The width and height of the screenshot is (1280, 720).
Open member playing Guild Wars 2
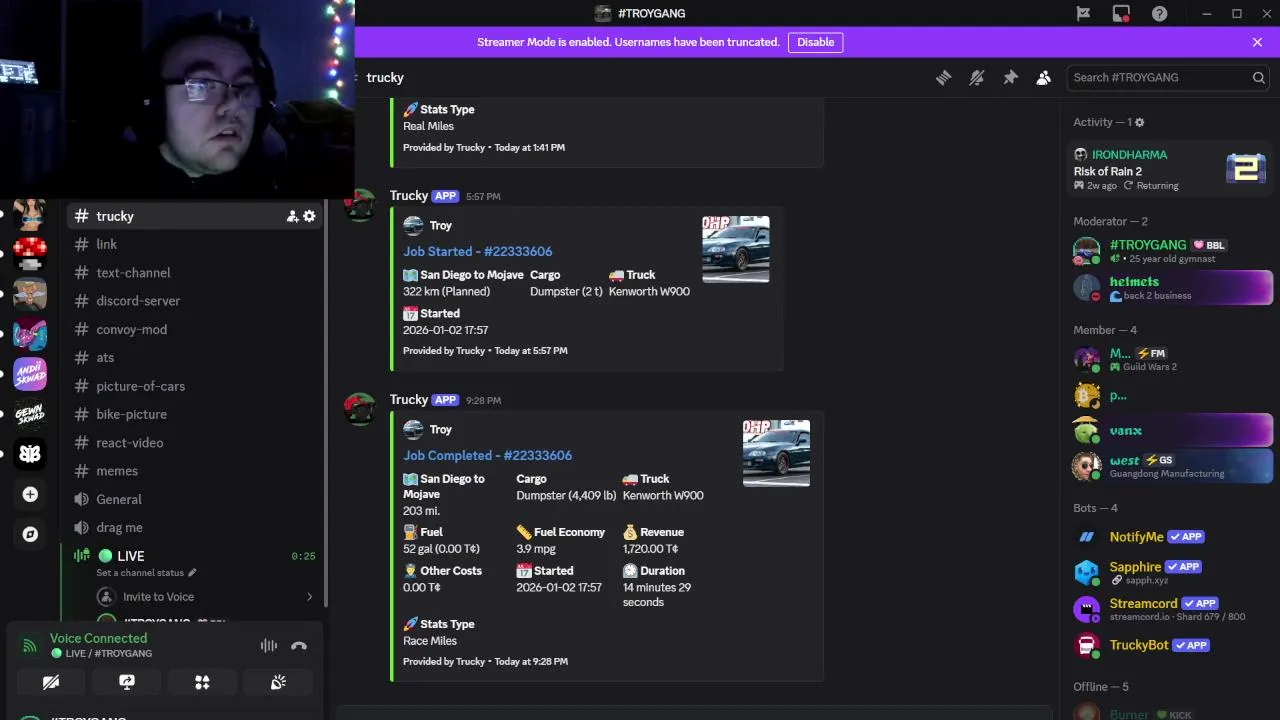(1170, 359)
